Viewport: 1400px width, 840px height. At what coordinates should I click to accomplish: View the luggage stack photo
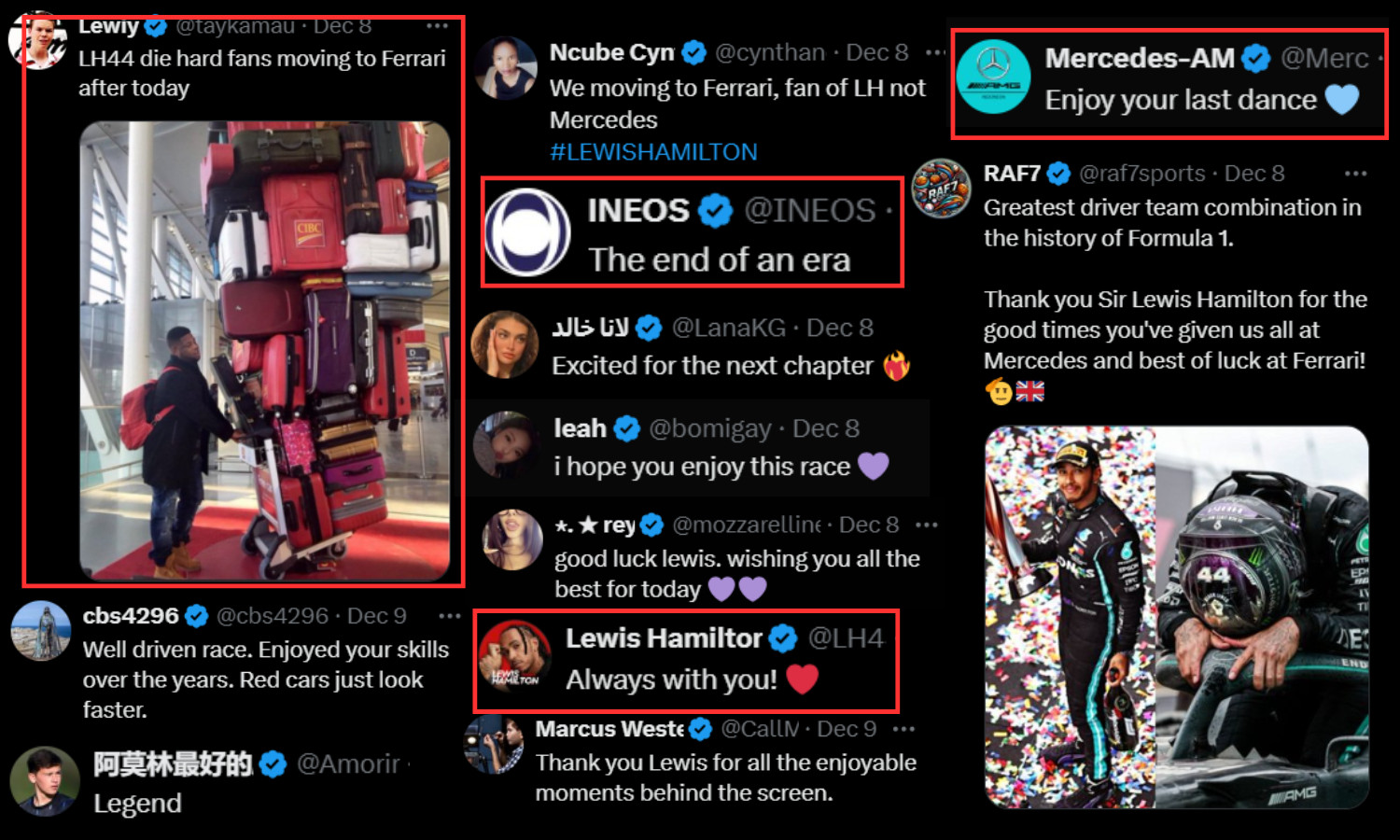[265, 351]
